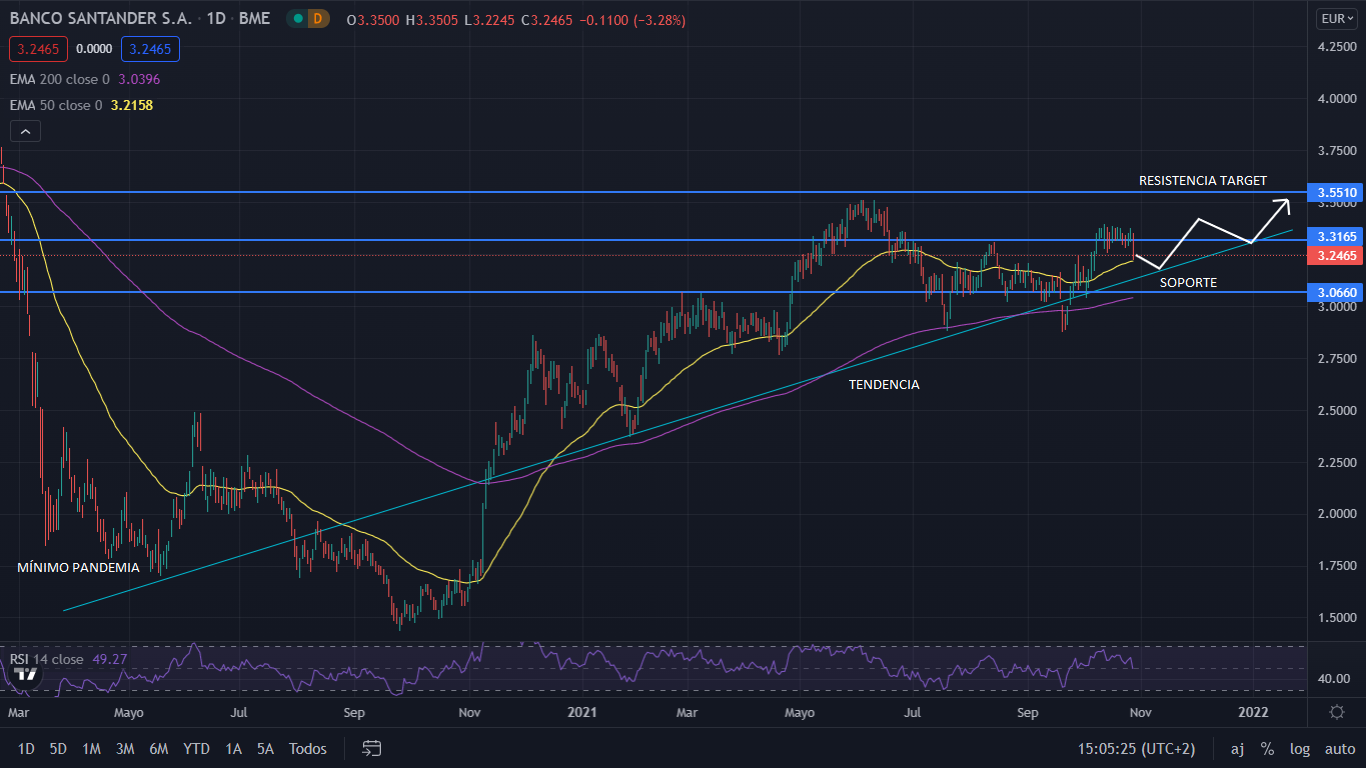Viewport: 1366px width, 768px height.
Task: Click the TradingView logo icon
Action: (x=27, y=673)
